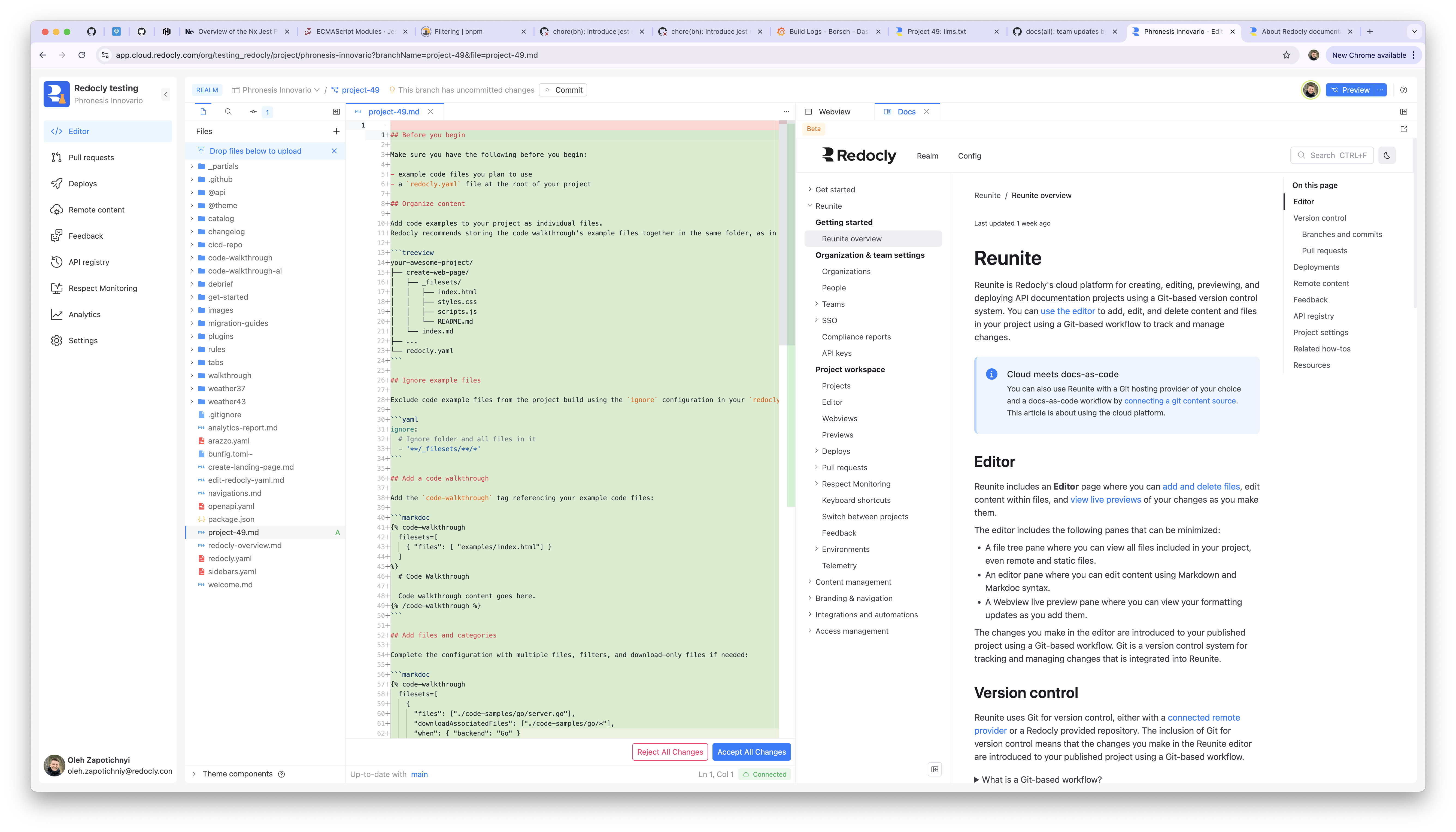
Task: Switch to the Docs tab
Action: (x=900, y=112)
